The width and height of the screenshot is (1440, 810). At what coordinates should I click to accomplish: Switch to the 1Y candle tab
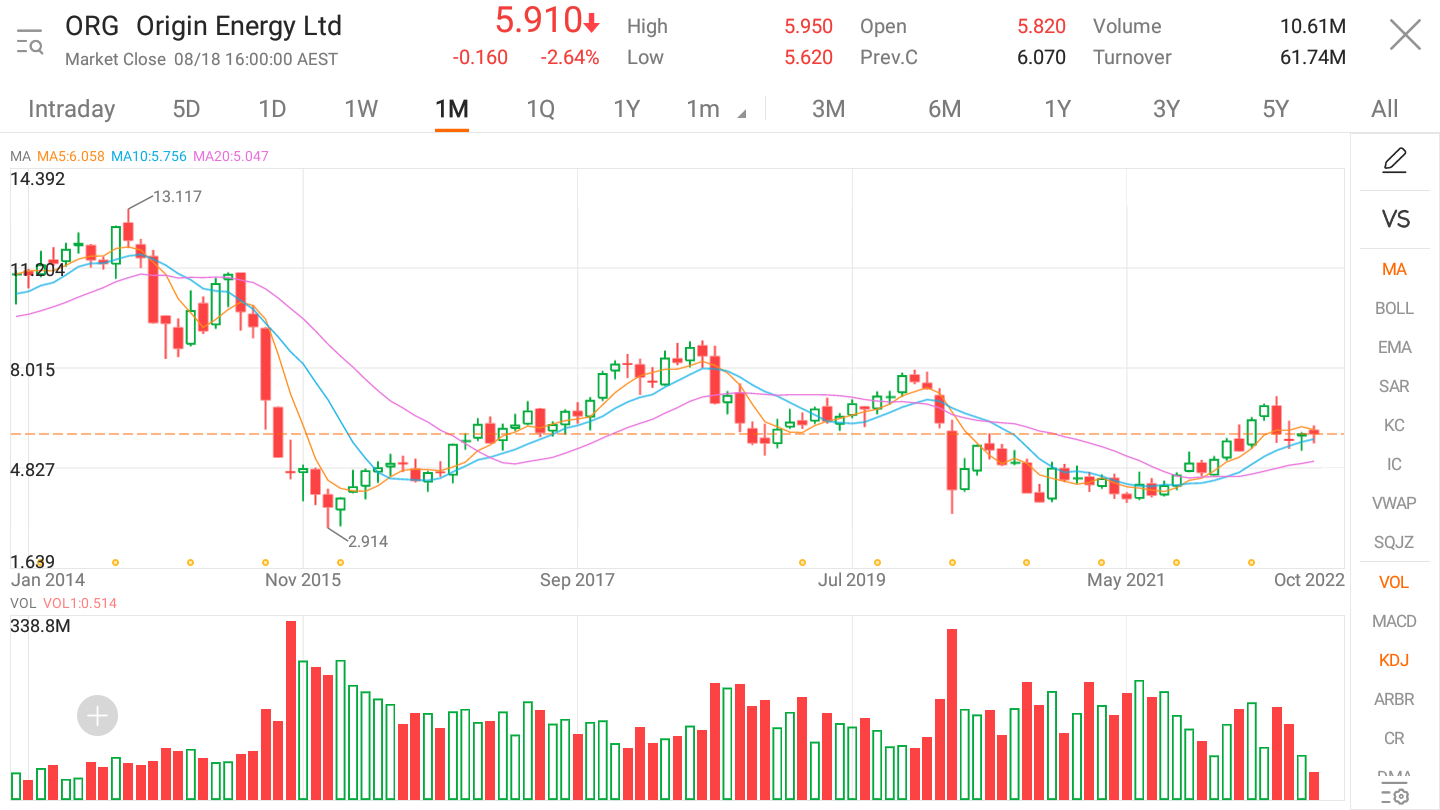point(627,109)
